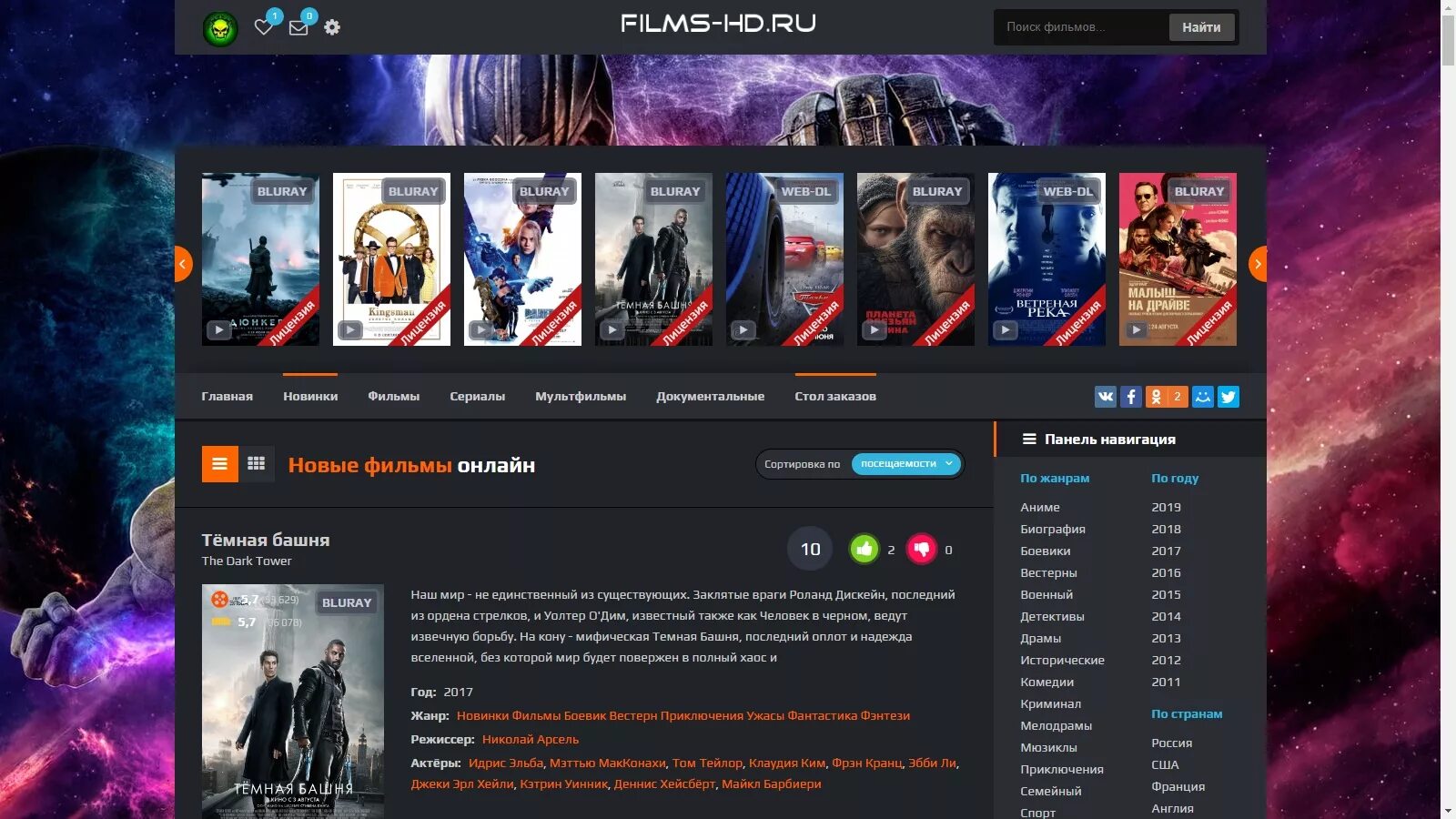This screenshot has height=819, width=1456.
Task: Open director Николай Арсель link
Action: [x=531, y=739]
